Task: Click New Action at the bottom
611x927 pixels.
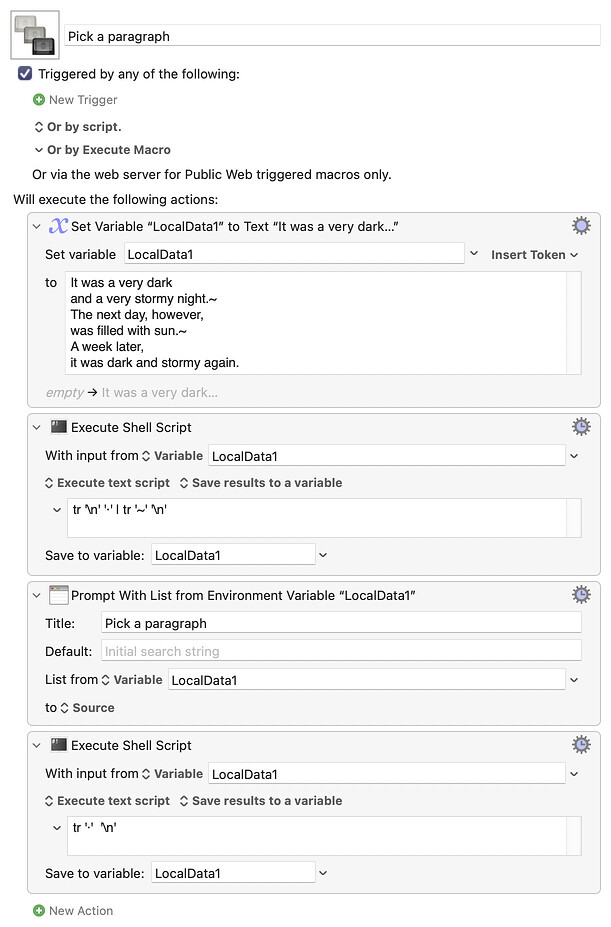Action: tap(75, 911)
